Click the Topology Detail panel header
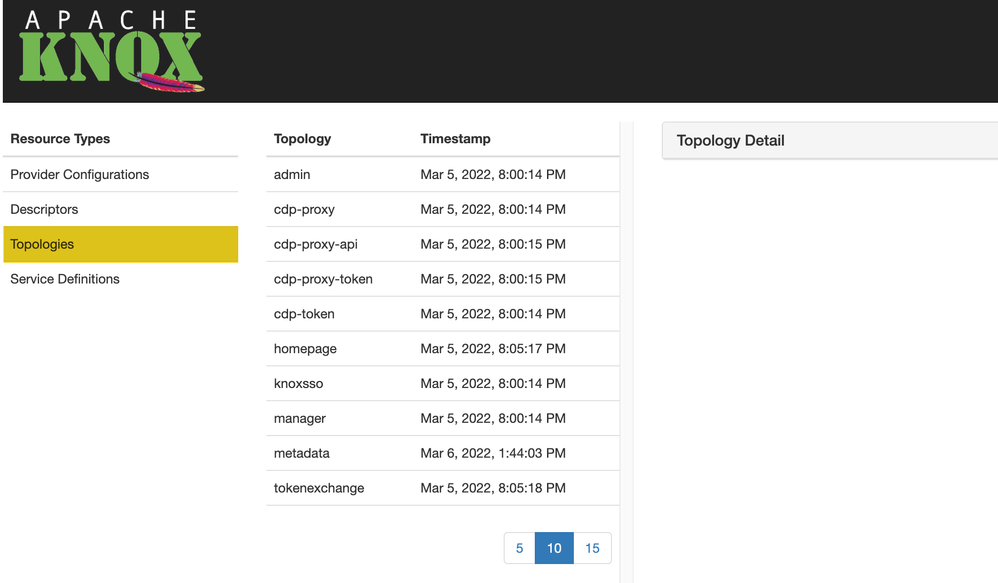The image size is (998, 583). coord(830,141)
